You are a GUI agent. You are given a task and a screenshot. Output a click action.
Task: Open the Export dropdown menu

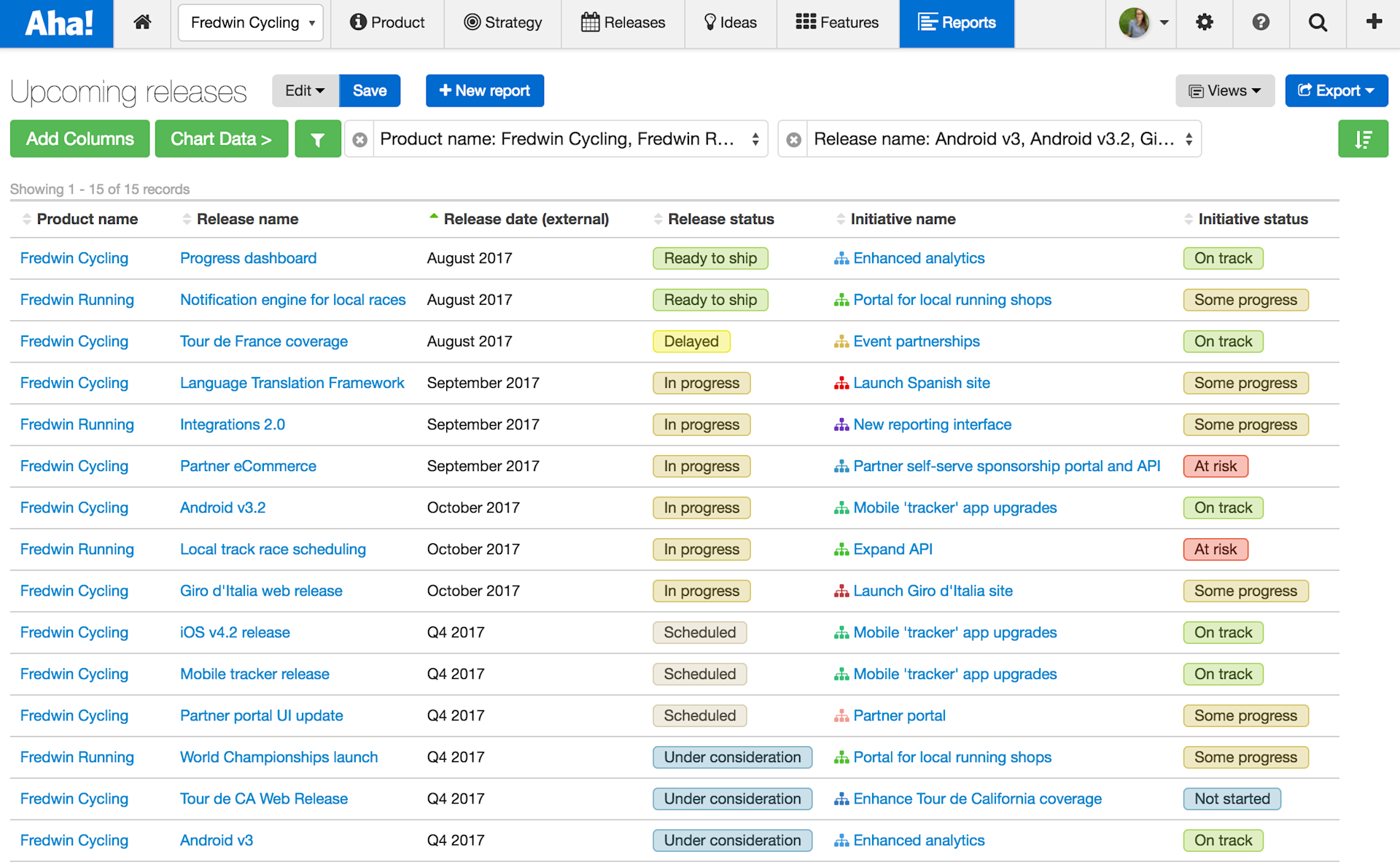point(1337,90)
